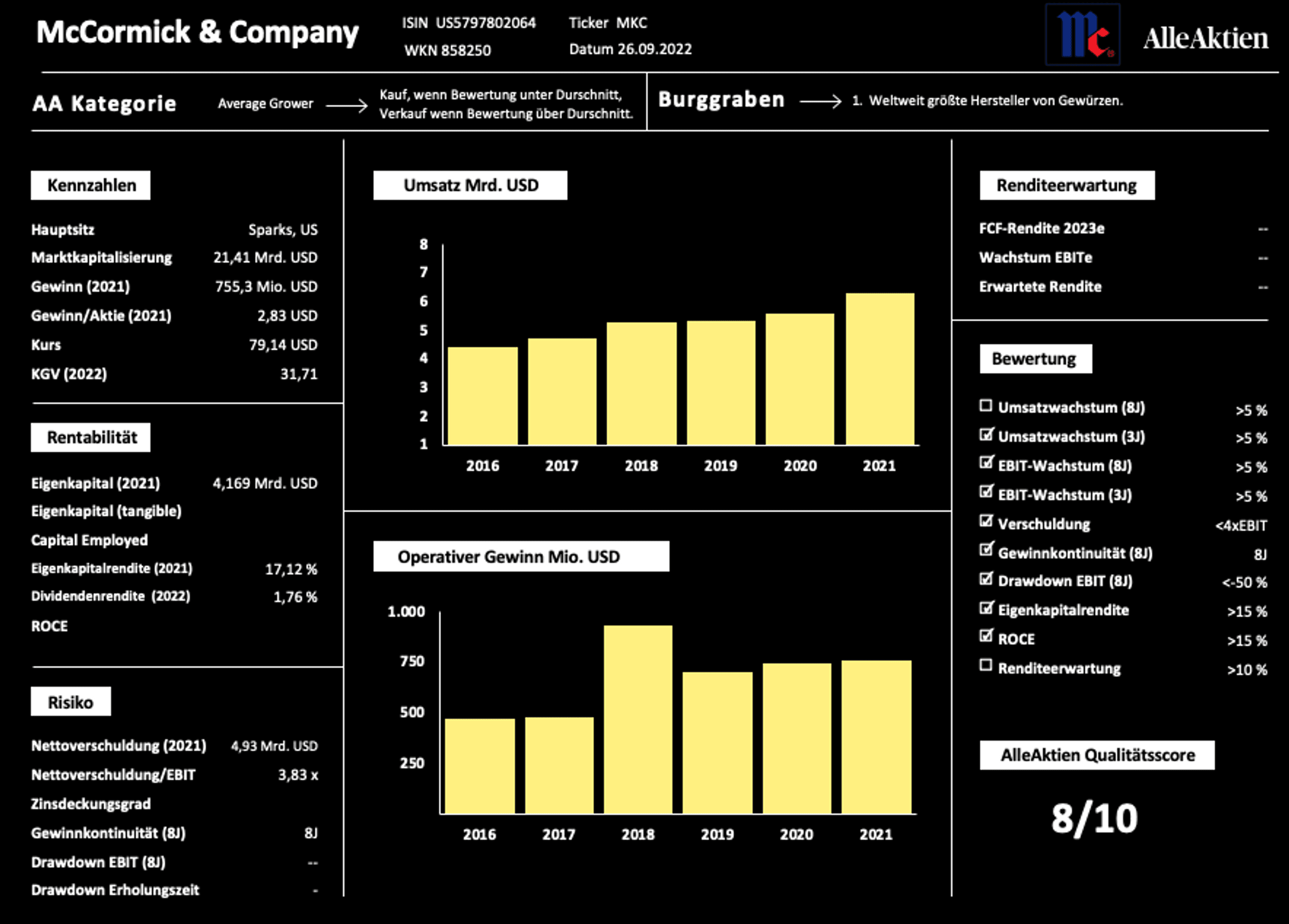The image size is (1289, 924).
Task: Click the Zinsdeckungsgrad label
Action: coord(91,804)
